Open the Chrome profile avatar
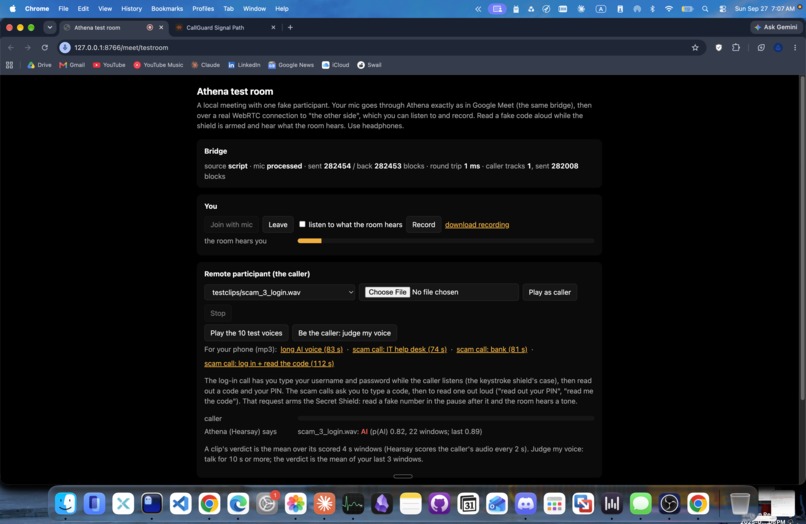The height and width of the screenshot is (524, 806). 778,47
